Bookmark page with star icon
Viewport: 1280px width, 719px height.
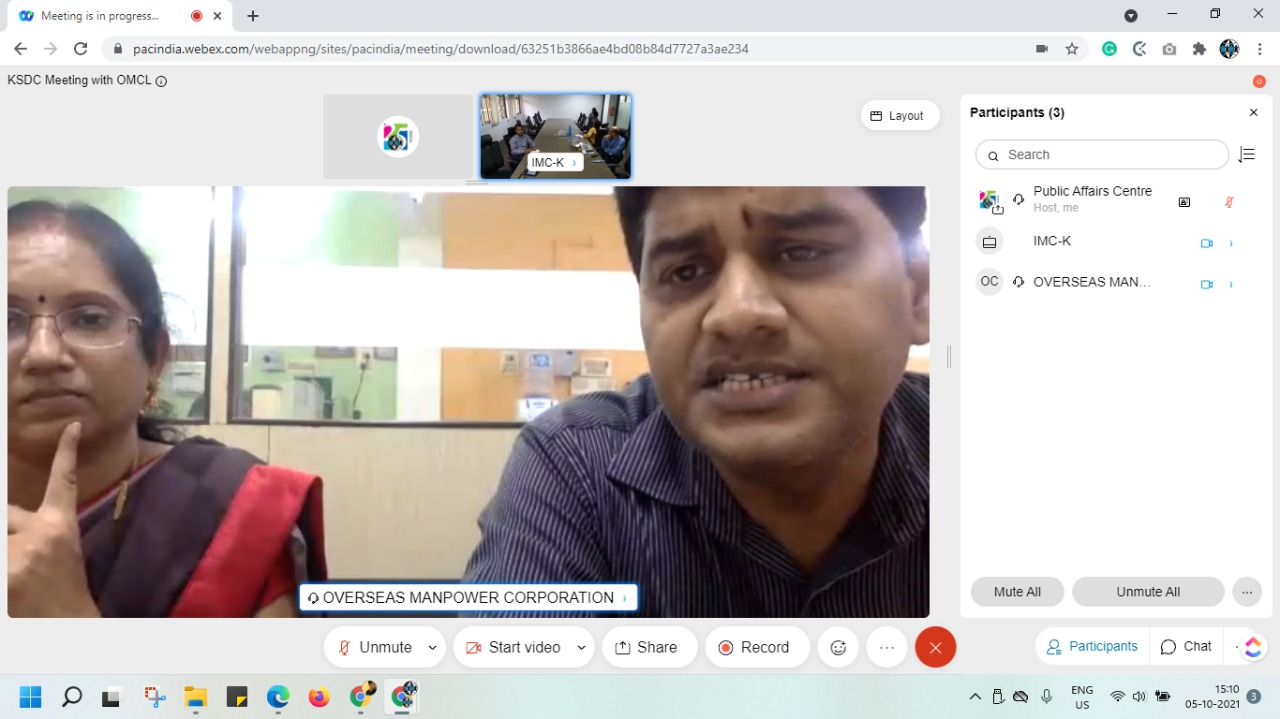coord(1072,49)
